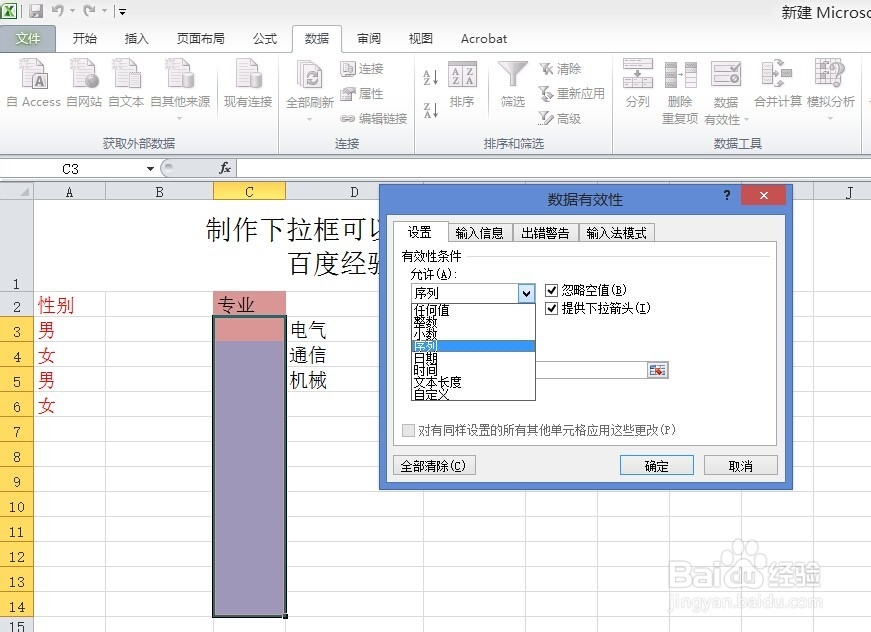Screen dimensions: 871x632
Task: Check apply changes to other cells option
Action: pos(408,430)
